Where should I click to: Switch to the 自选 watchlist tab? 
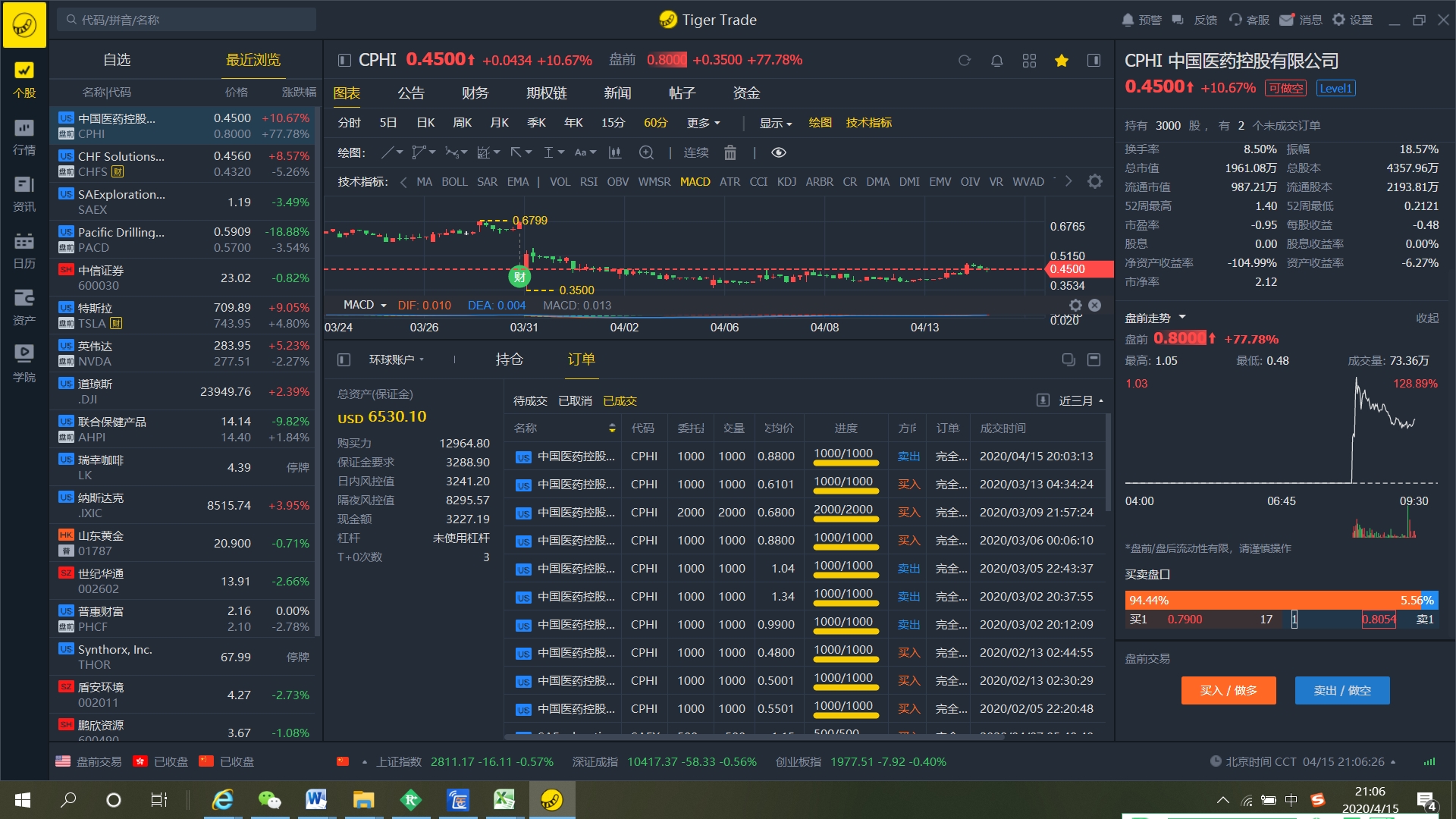(x=117, y=60)
